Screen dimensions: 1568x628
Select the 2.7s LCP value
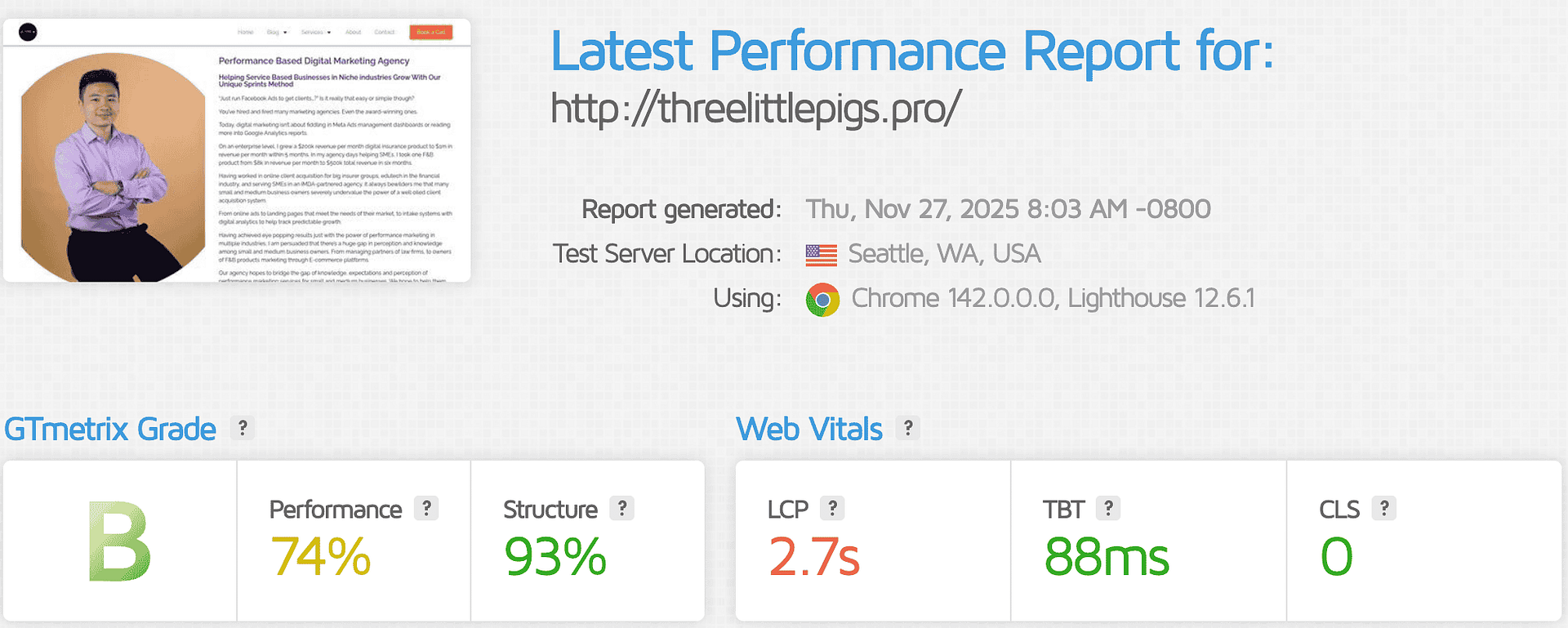pos(813,557)
